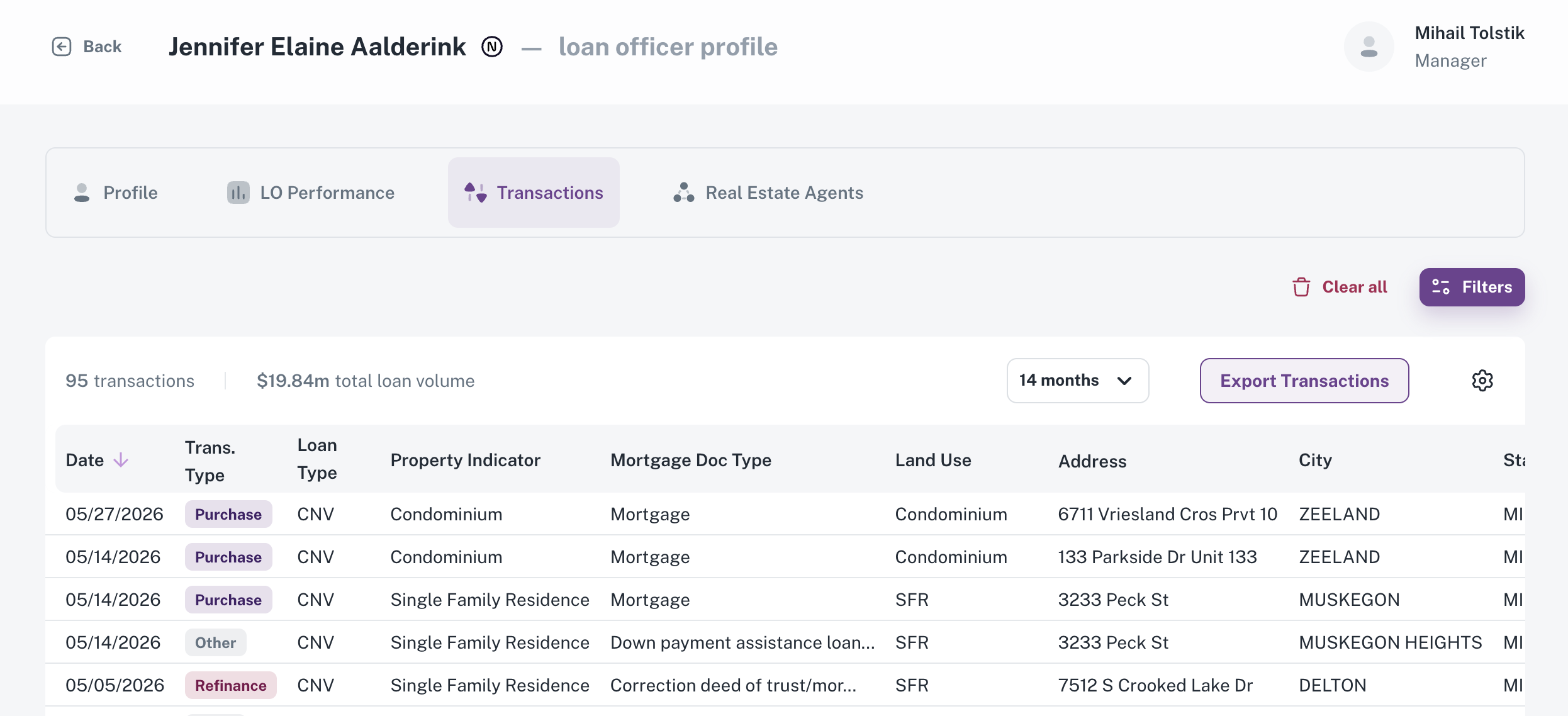Click the MUSKEGON HEIGHTS city cell
1568x716 pixels.
1391,642
